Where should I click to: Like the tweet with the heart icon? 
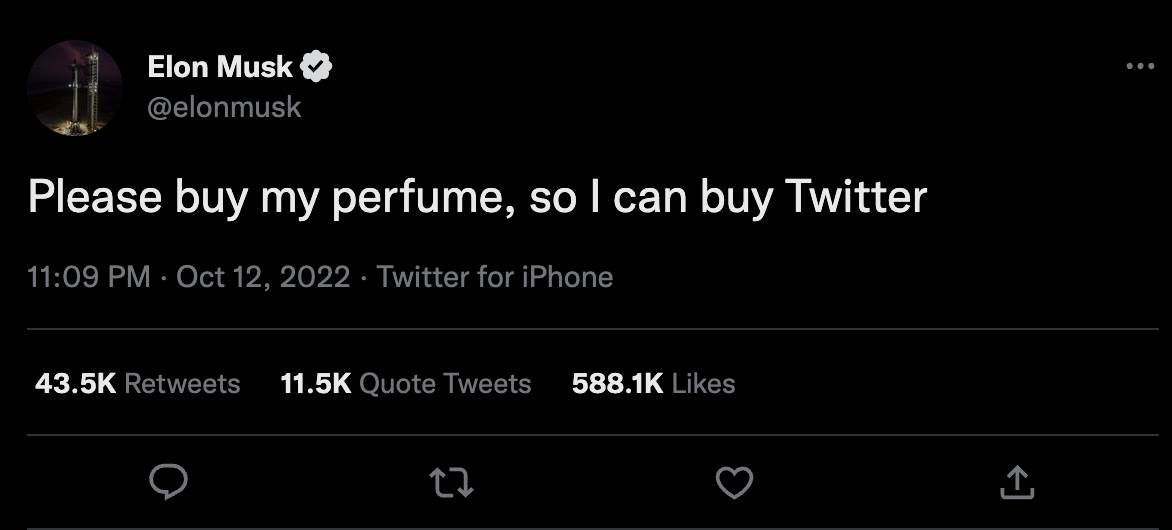734,484
